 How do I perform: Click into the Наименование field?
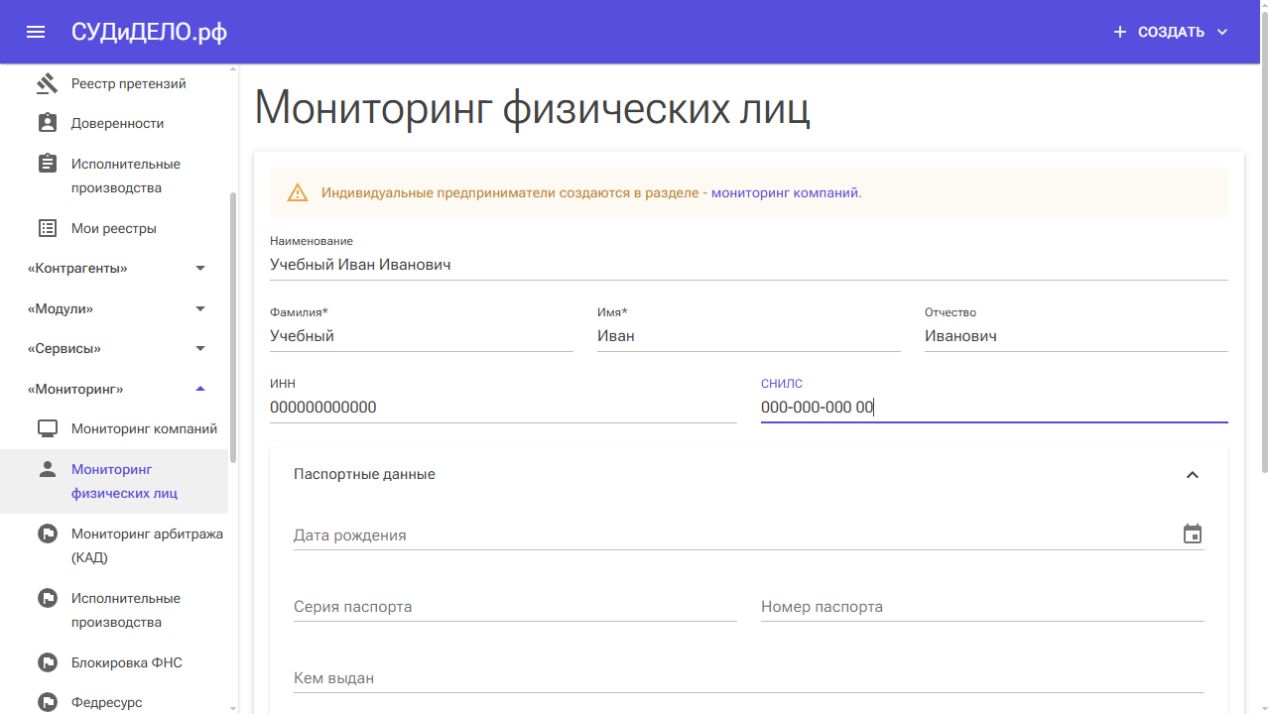click(749, 266)
